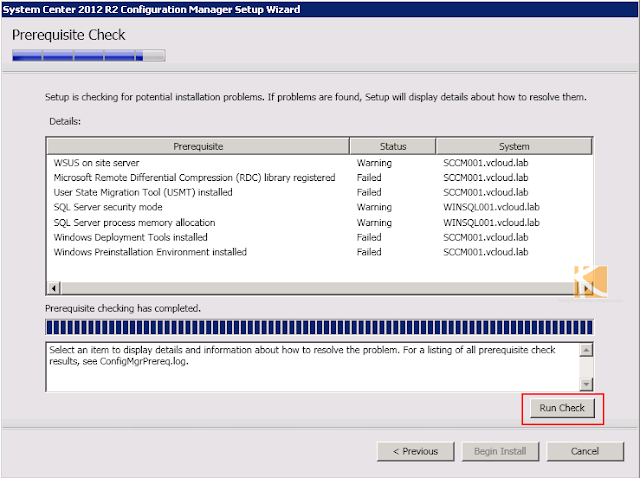The image size is (640, 478).
Task: Select Windows Preinstallation Environment installed row
Action: pos(320,252)
